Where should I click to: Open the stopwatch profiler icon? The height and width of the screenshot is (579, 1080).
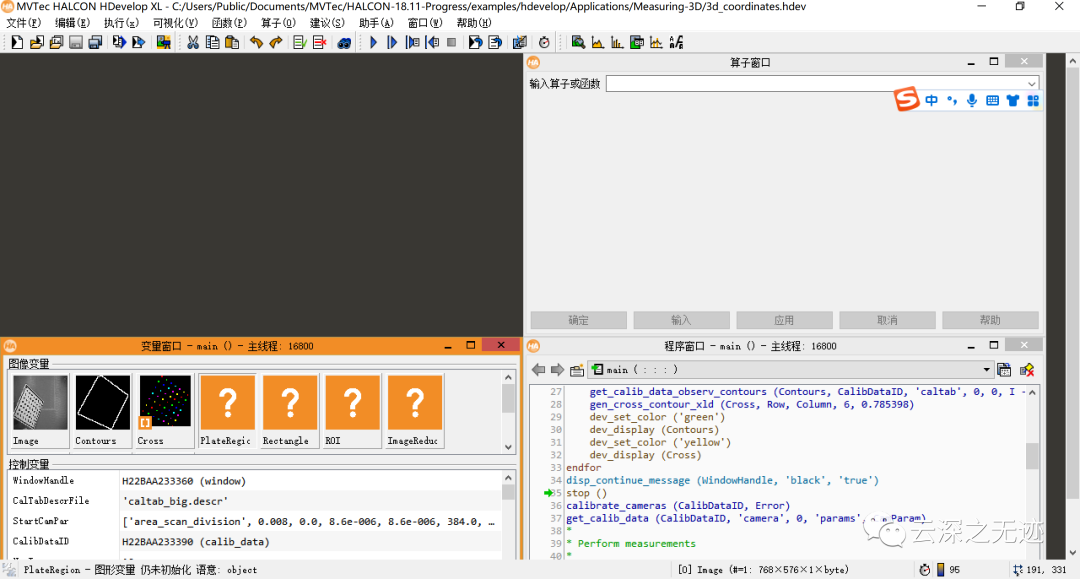pos(544,42)
